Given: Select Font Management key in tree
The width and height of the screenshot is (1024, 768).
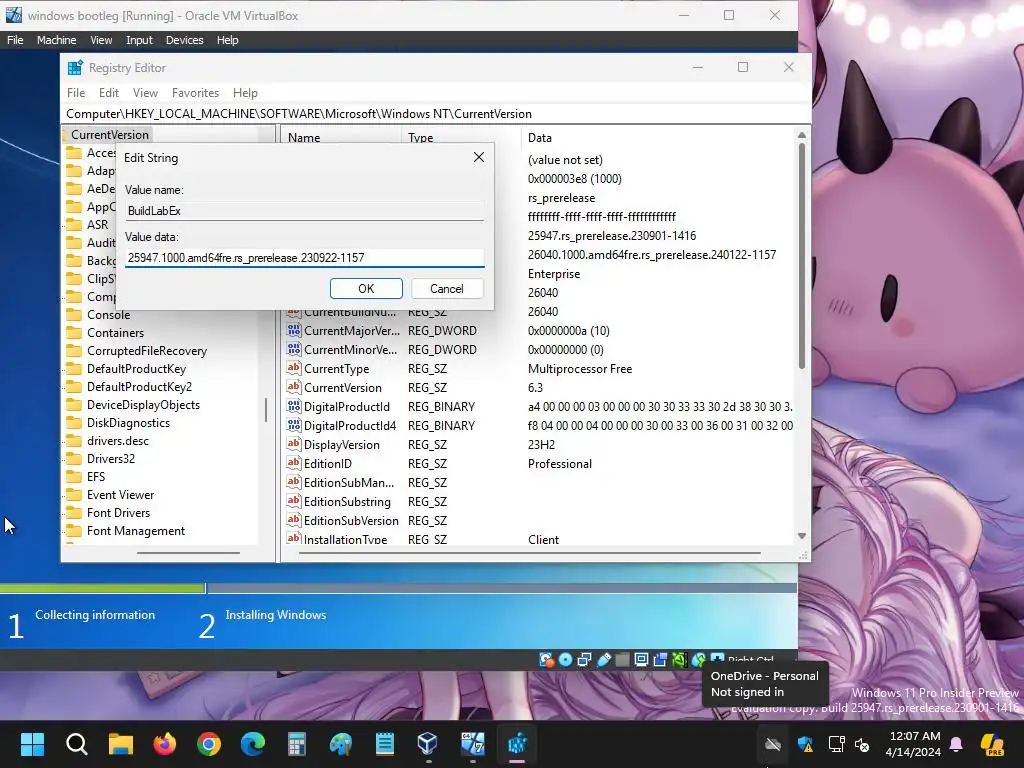Looking at the screenshot, I should 136,531.
